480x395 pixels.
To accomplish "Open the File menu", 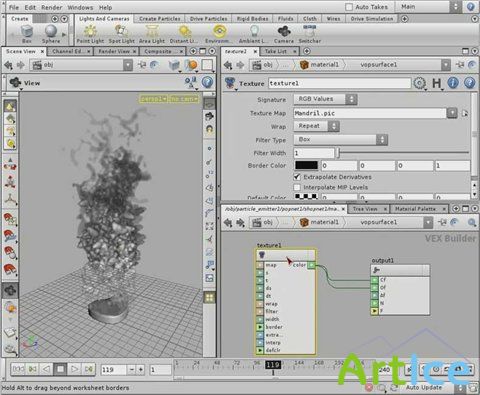I will pos(14,7).
